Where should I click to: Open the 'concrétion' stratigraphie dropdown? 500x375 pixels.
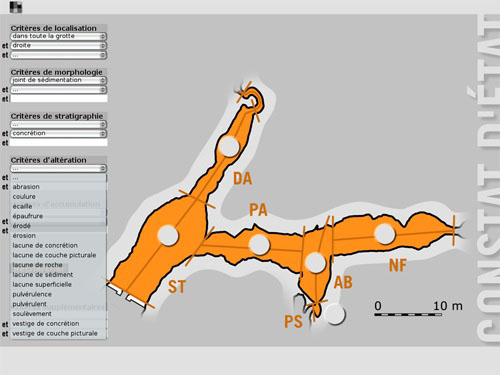coord(58,133)
